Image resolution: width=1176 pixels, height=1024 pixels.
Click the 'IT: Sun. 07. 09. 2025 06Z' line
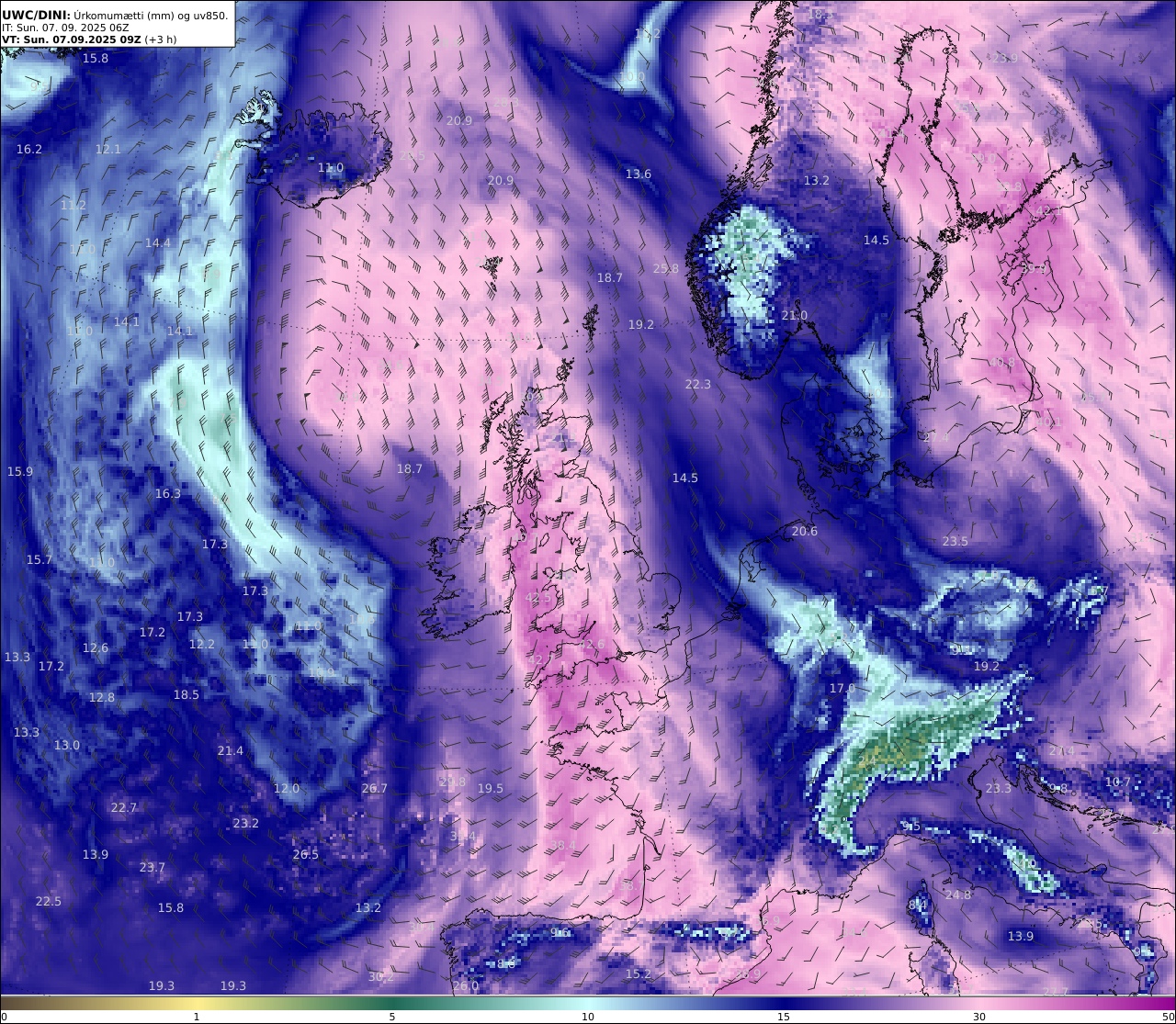point(65,28)
